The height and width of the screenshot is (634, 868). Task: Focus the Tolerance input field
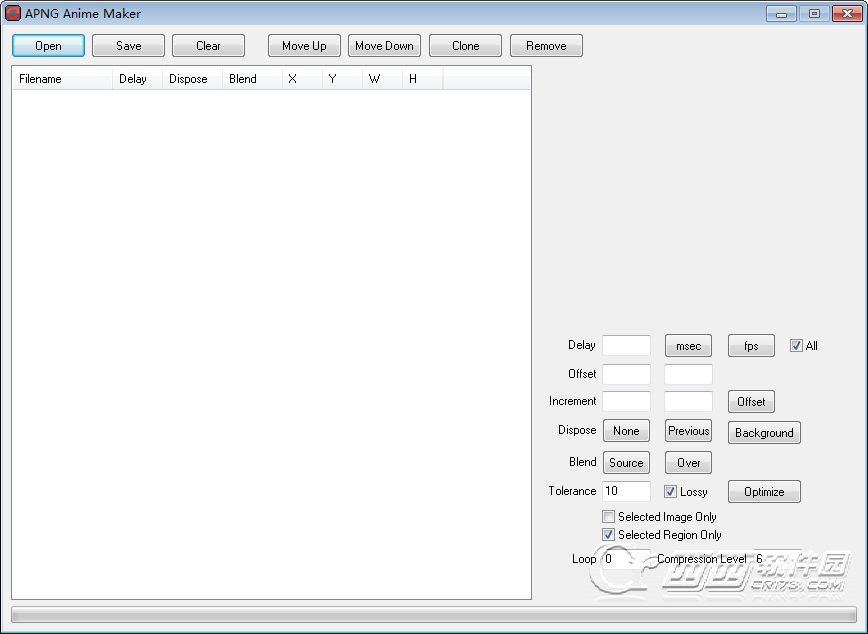click(x=626, y=491)
